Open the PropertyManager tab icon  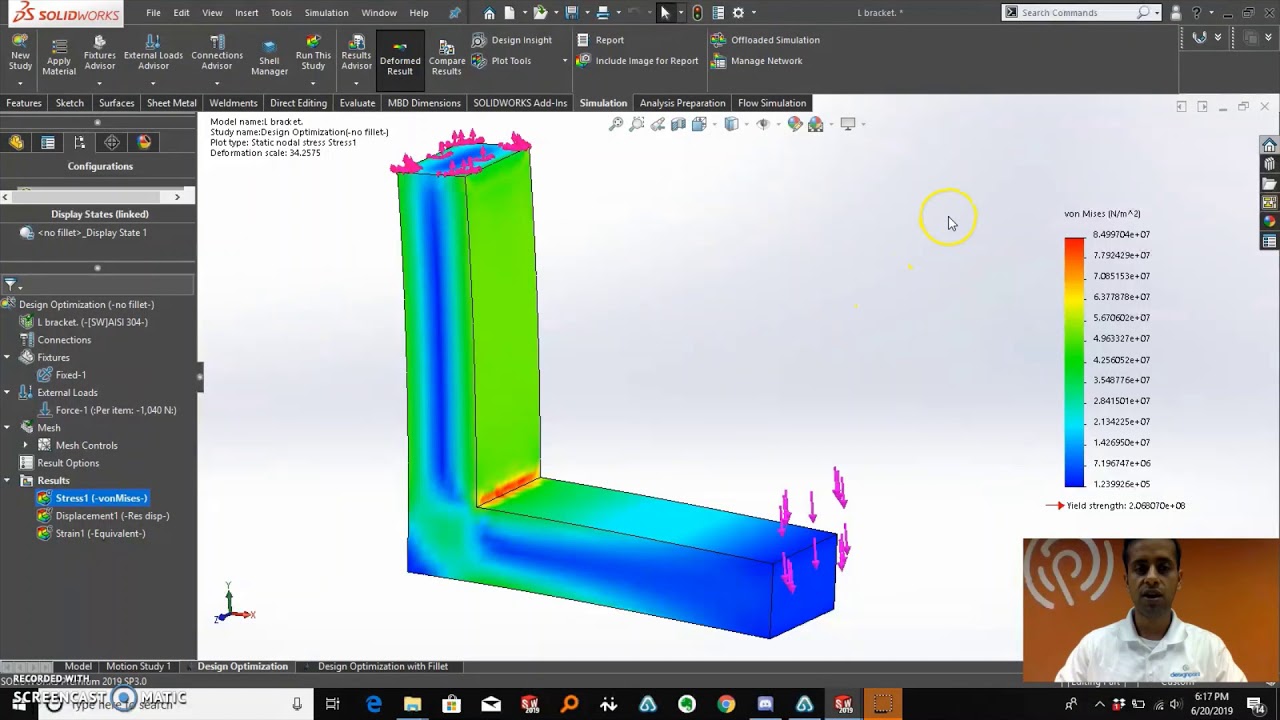pyautogui.click(x=48, y=143)
